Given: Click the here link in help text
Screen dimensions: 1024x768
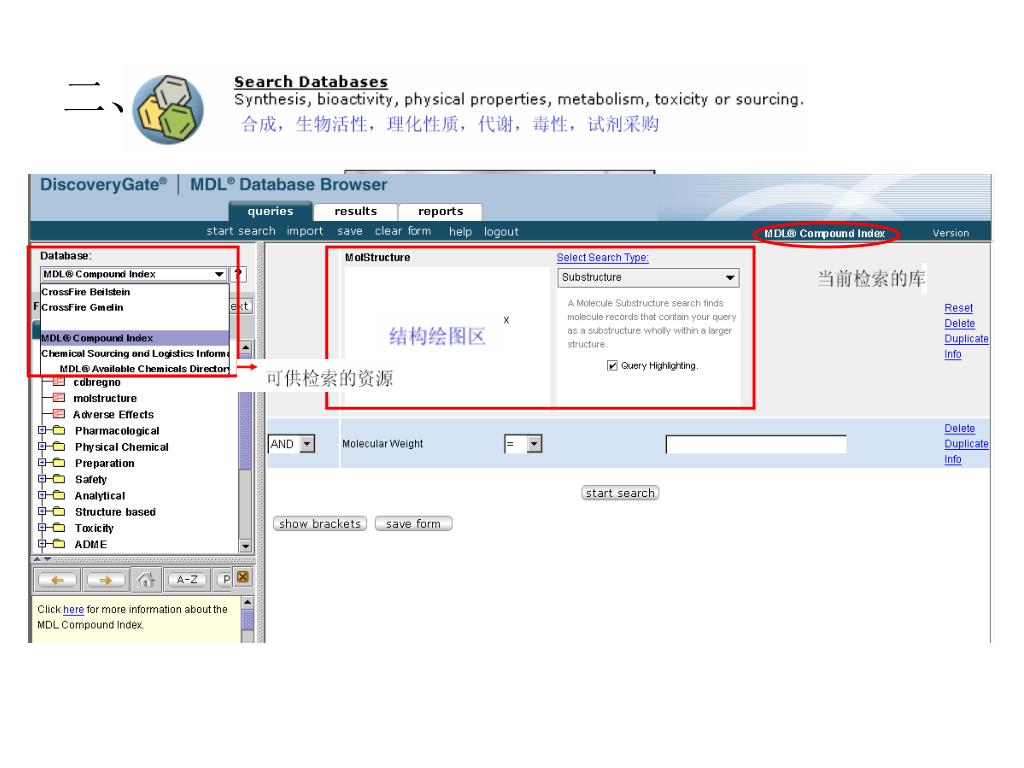Looking at the screenshot, I should pos(73,609).
